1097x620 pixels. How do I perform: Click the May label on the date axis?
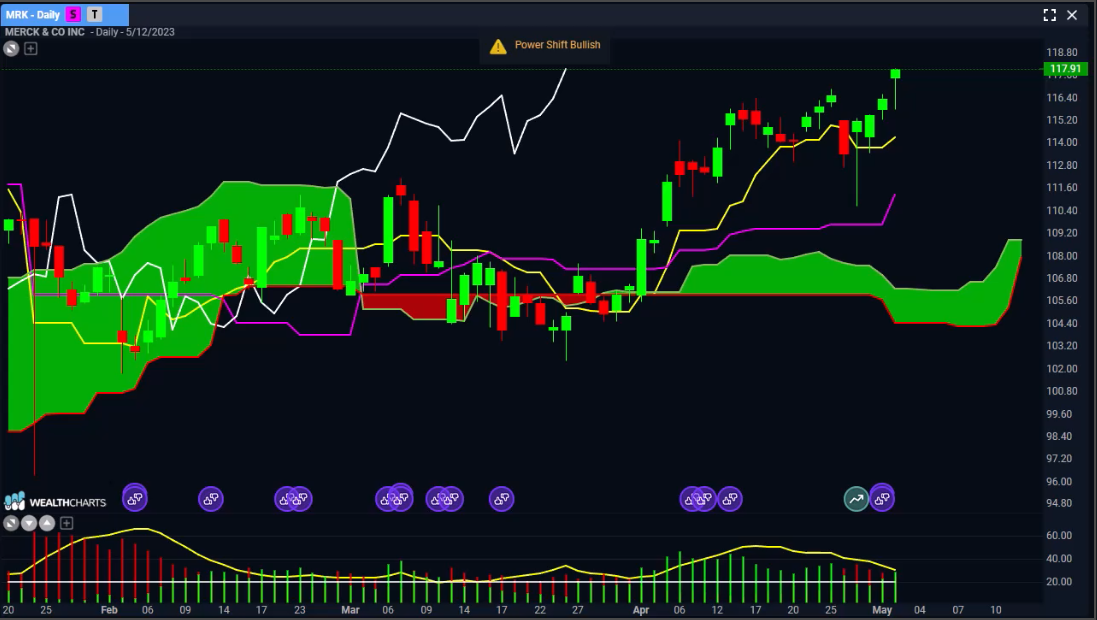pos(882,610)
